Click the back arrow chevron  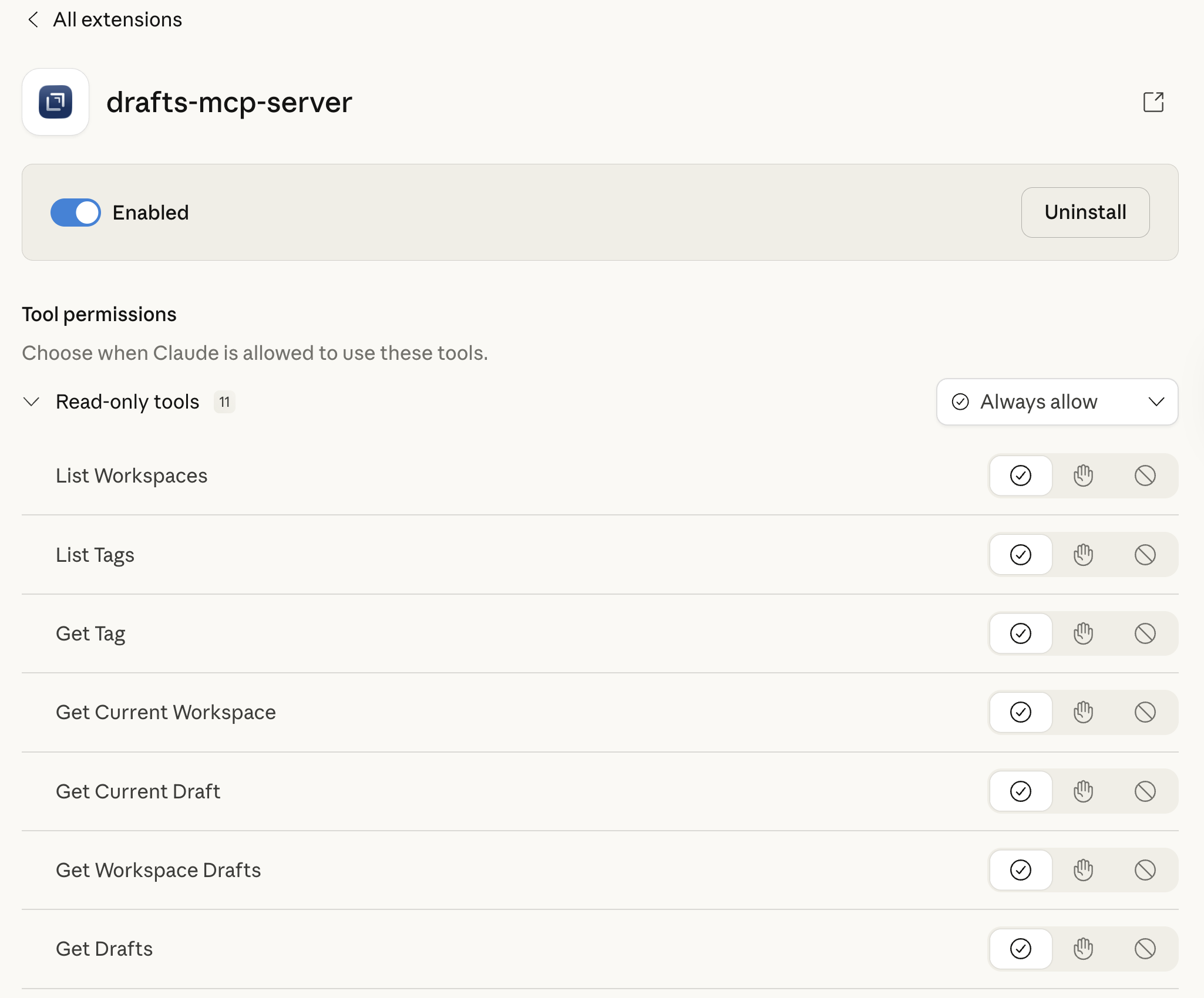[x=33, y=20]
